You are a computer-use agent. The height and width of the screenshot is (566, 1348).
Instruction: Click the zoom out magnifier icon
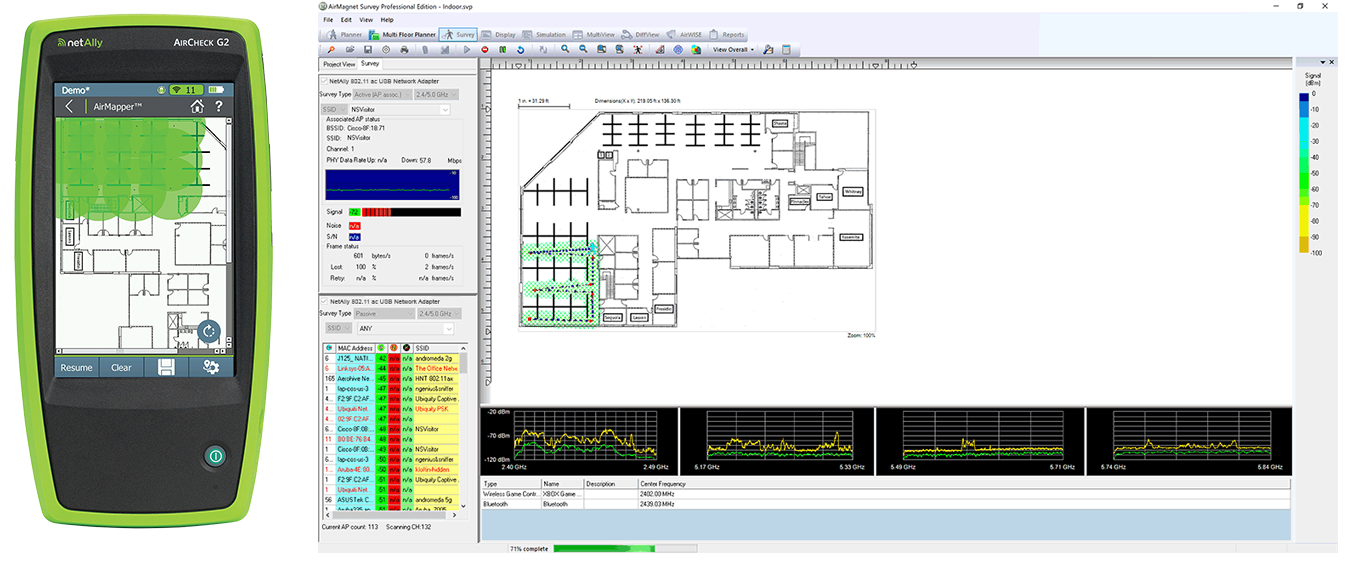click(x=583, y=49)
